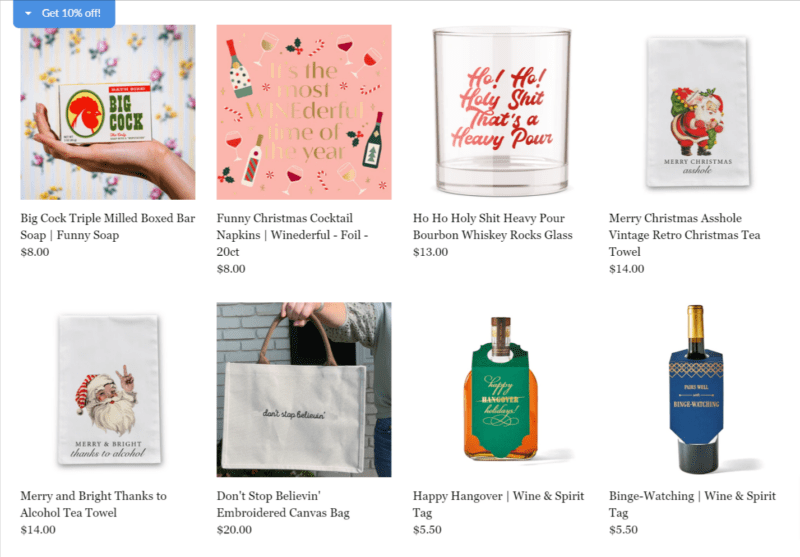The image size is (800, 557).
Task: Open the Big Cock soap product image
Action: pyautogui.click(x=108, y=112)
